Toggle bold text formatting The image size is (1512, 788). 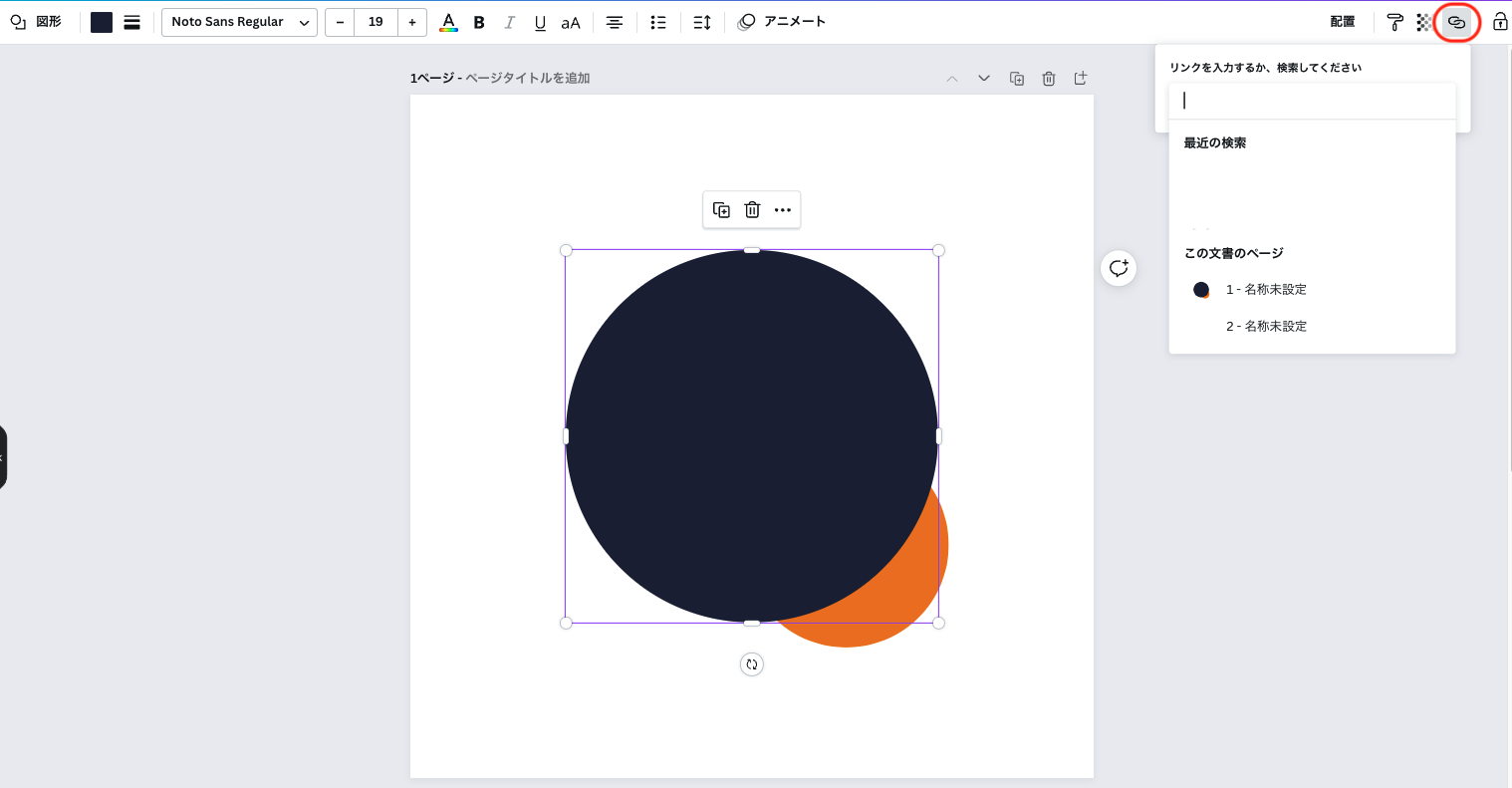[479, 21]
